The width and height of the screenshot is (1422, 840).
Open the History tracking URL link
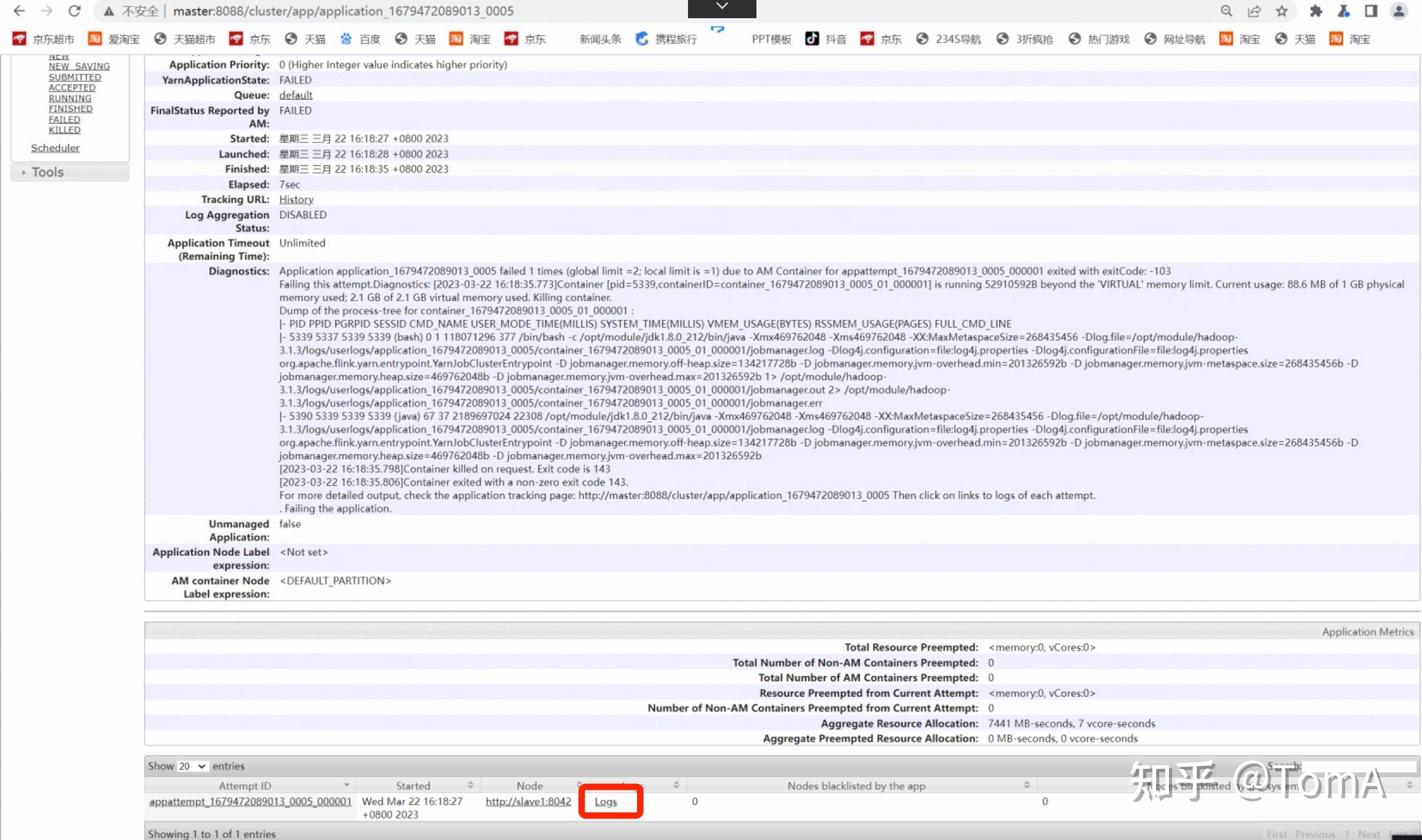click(x=295, y=198)
